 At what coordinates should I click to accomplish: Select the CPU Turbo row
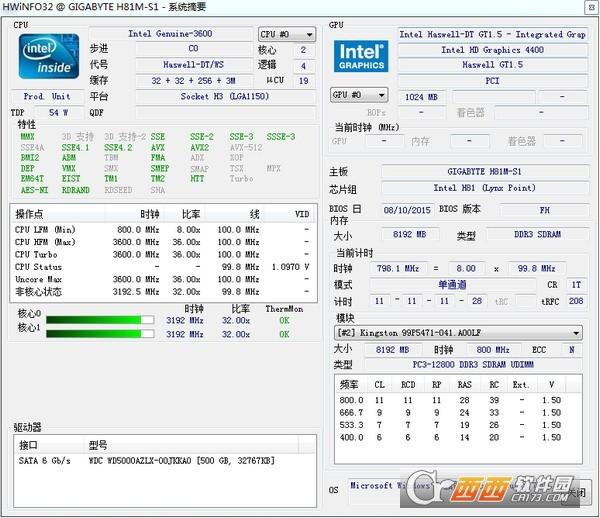[x=163, y=254]
